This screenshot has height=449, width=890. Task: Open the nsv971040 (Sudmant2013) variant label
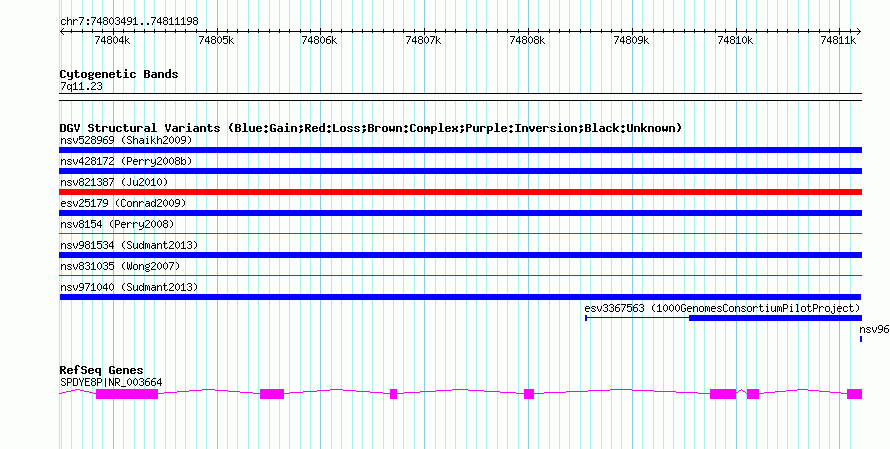click(129, 287)
